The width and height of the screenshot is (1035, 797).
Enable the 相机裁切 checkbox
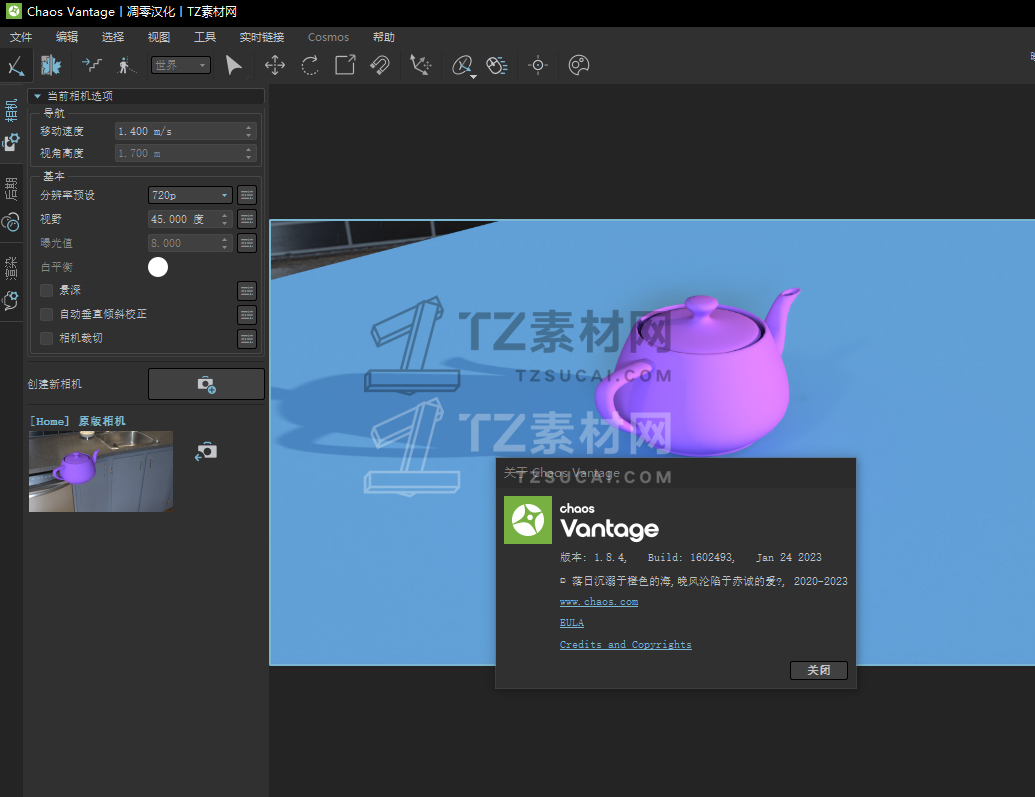46,339
